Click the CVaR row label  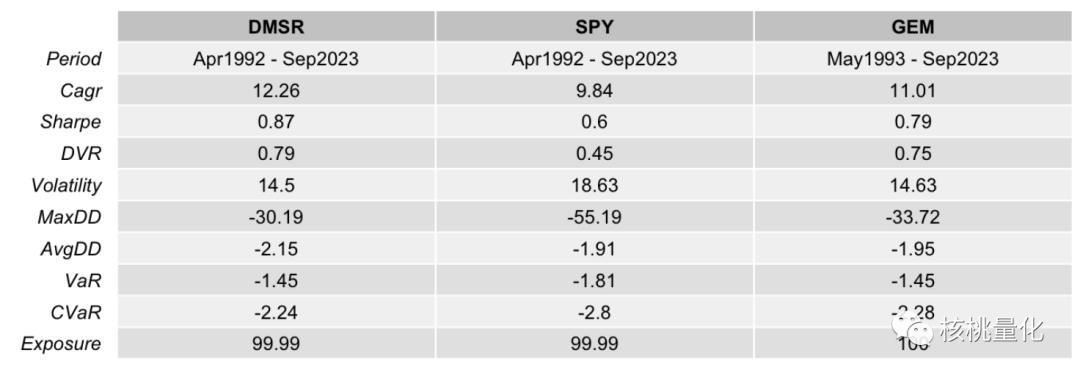click(78, 313)
